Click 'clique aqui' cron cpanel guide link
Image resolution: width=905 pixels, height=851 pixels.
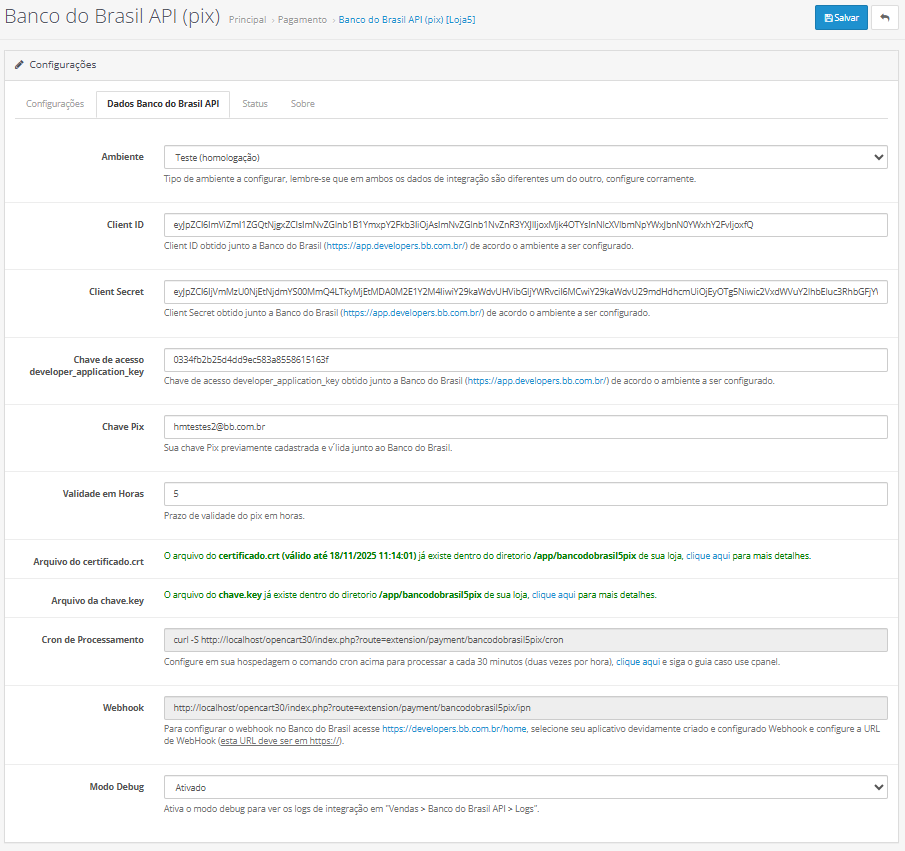pyautogui.click(x=638, y=662)
